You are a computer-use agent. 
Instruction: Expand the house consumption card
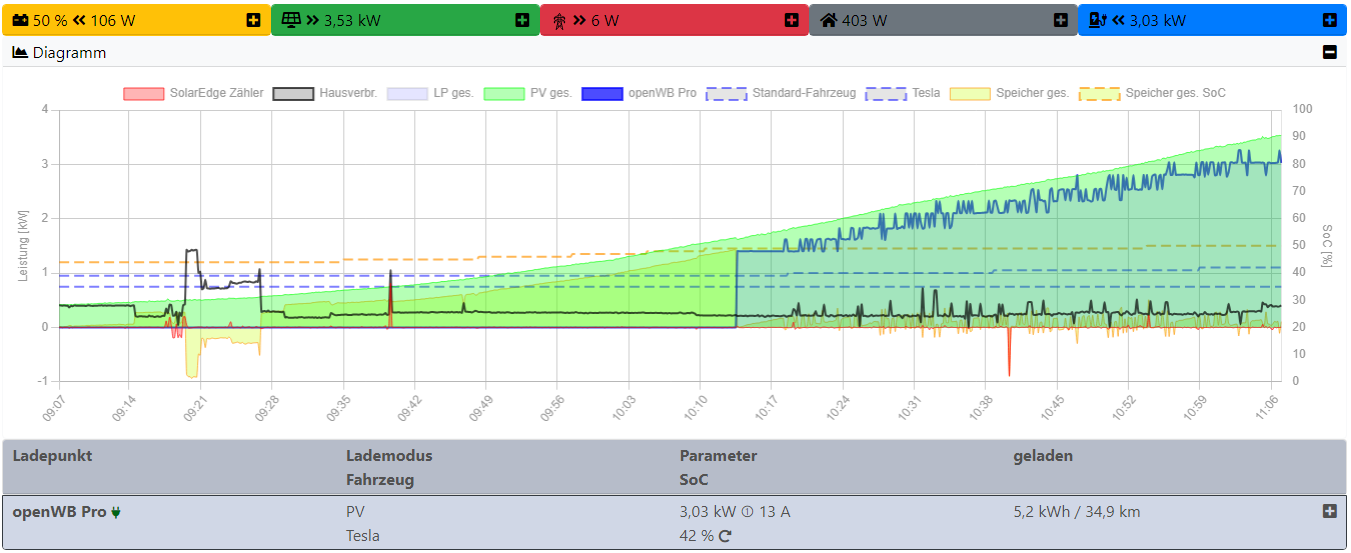click(x=1060, y=20)
